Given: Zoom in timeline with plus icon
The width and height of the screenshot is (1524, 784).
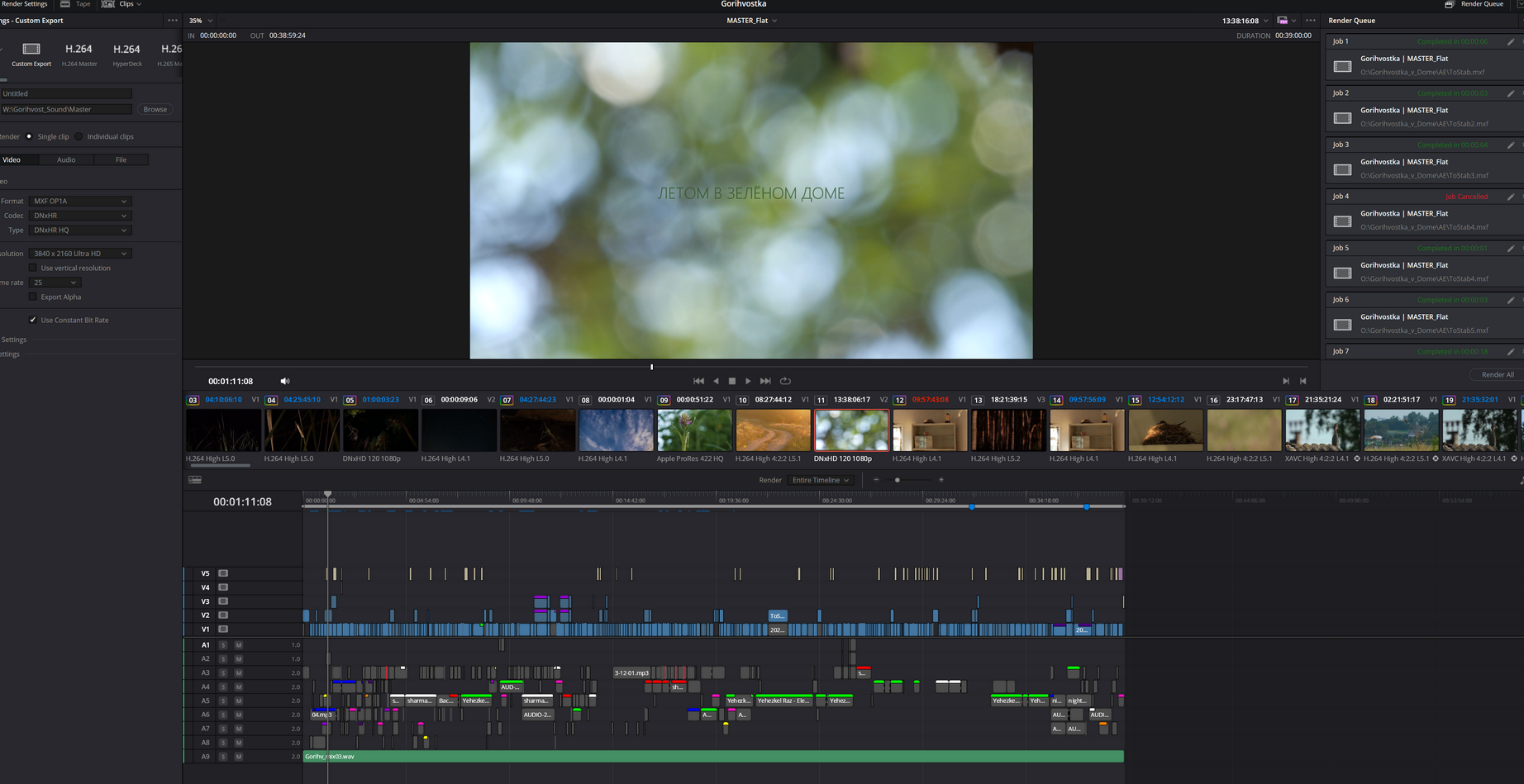Looking at the screenshot, I should pos(941,480).
